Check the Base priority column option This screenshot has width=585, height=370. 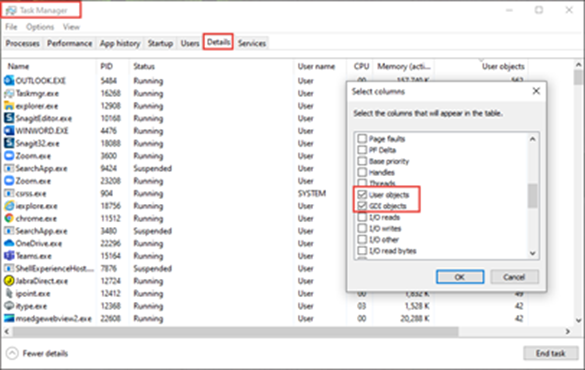[362, 161]
